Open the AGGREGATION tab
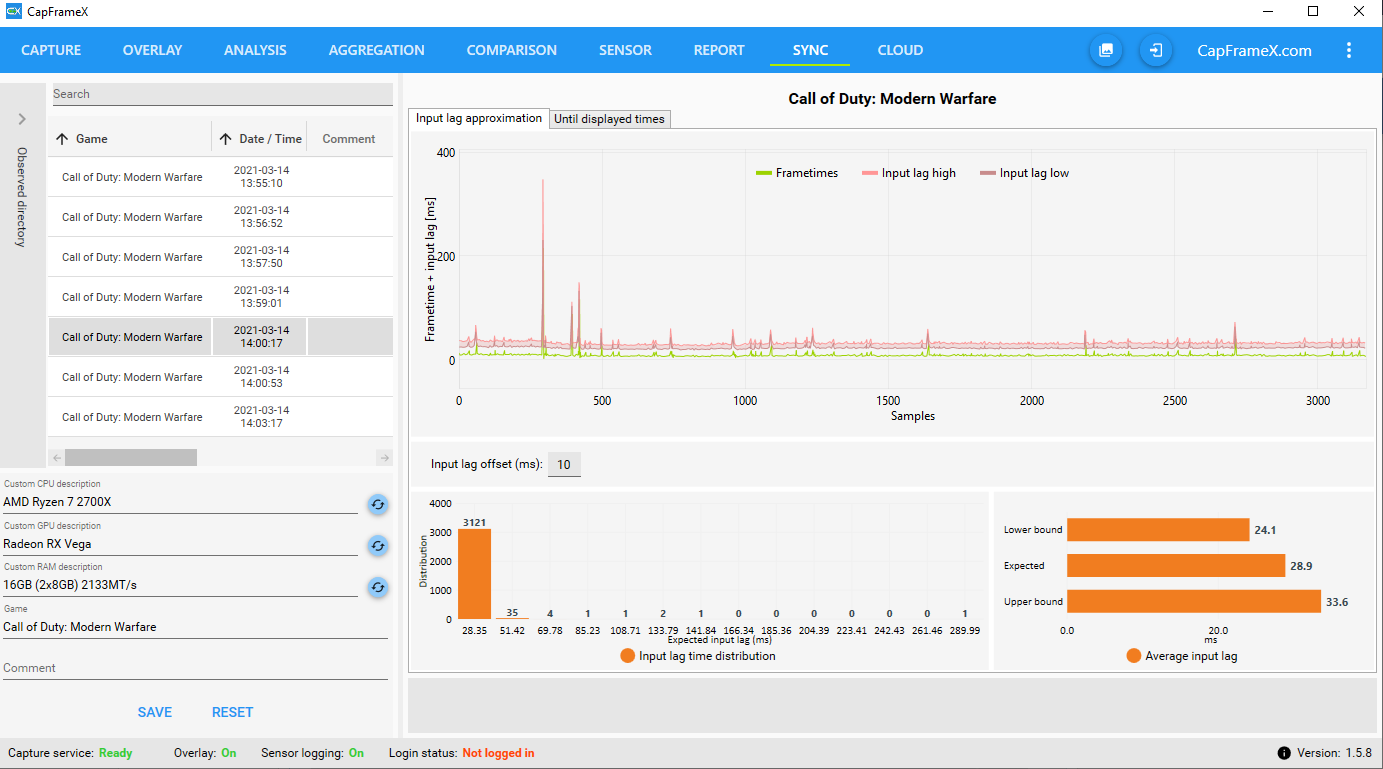Image resolution: width=1383 pixels, height=769 pixels. [x=376, y=50]
